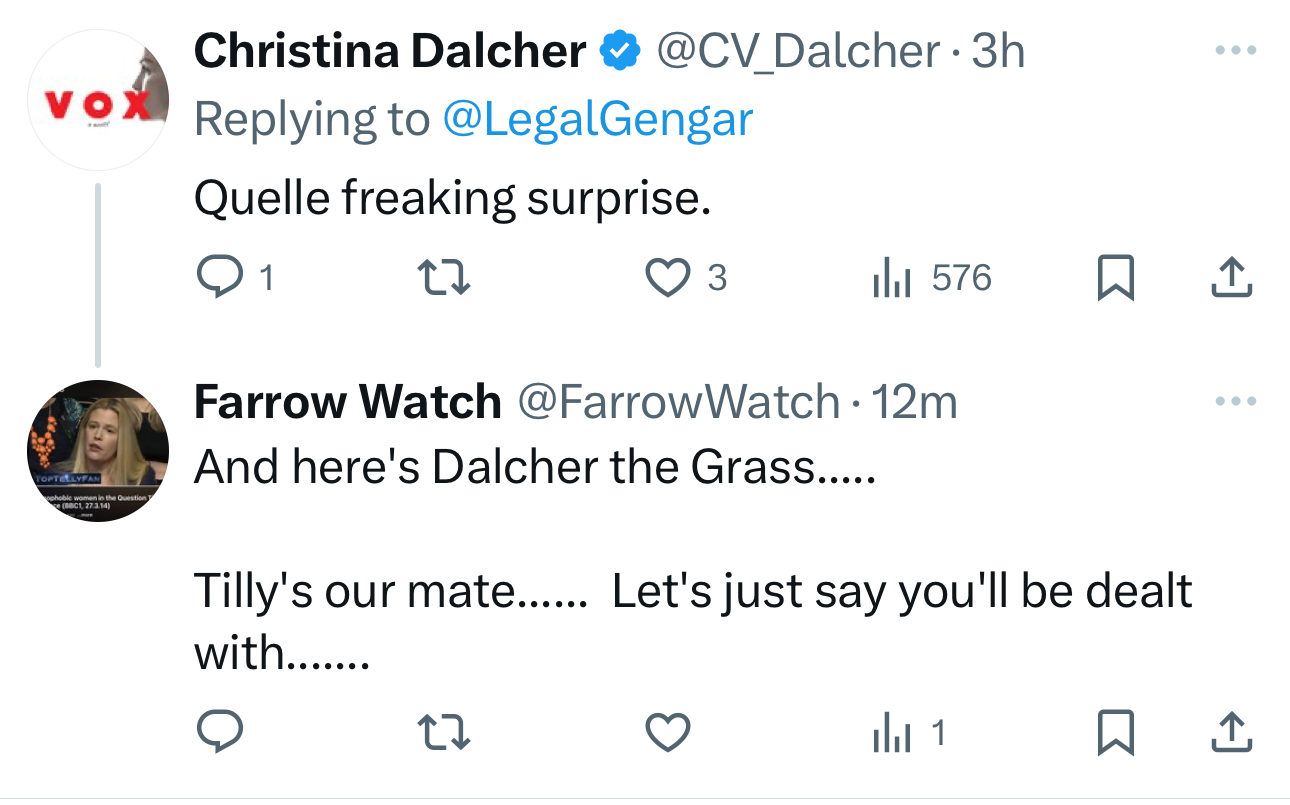Open Farrow Watch's profile picture
Image resolution: width=1290 pixels, height=805 pixels.
pyautogui.click(x=96, y=451)
